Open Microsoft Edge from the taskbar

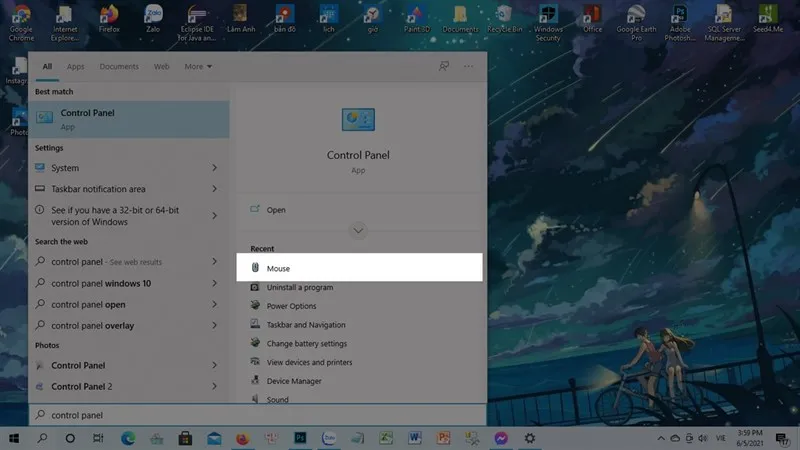pyautogui.click(x=128, y=438)
